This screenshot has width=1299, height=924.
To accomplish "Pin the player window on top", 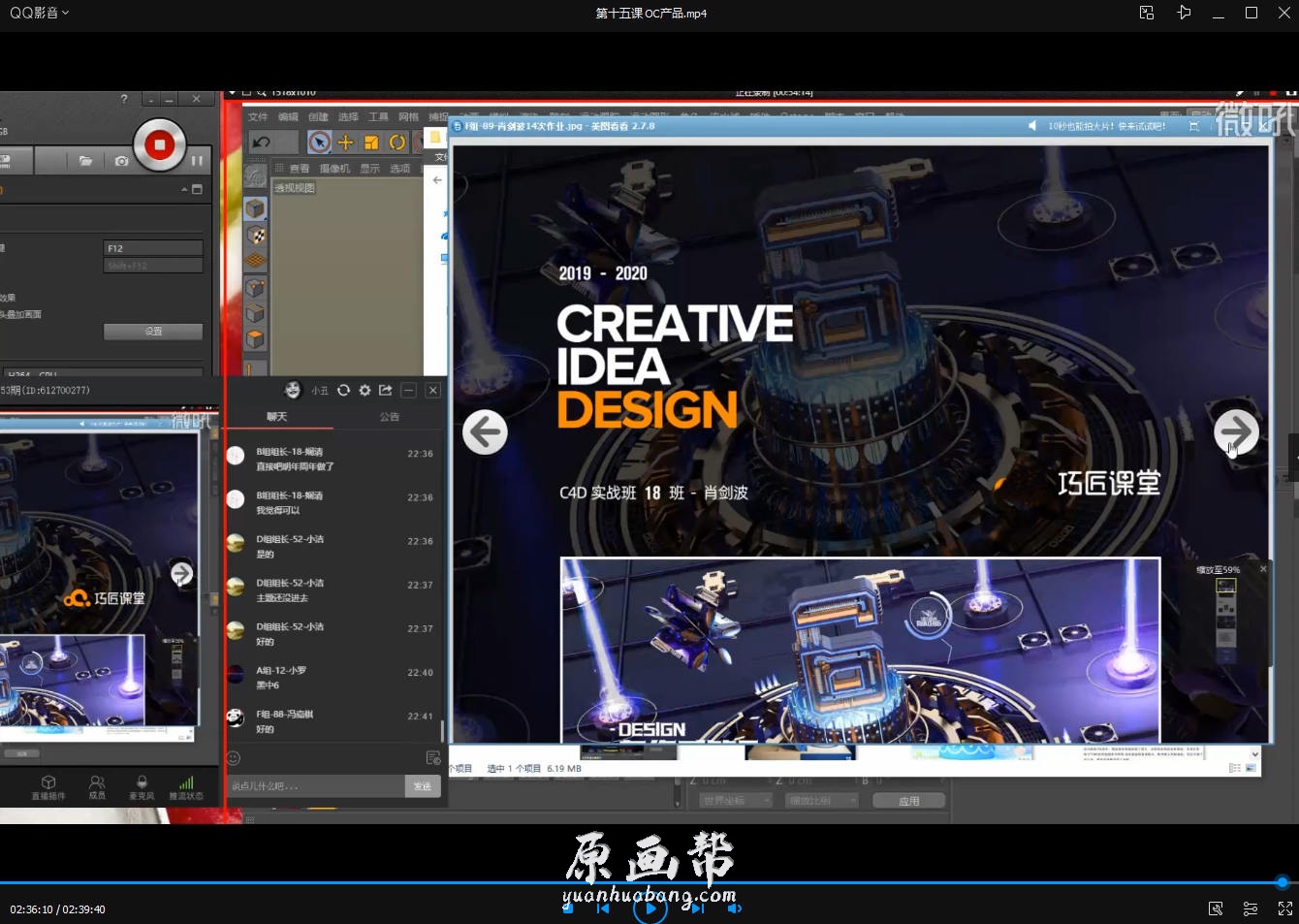I will [1184, 13].
